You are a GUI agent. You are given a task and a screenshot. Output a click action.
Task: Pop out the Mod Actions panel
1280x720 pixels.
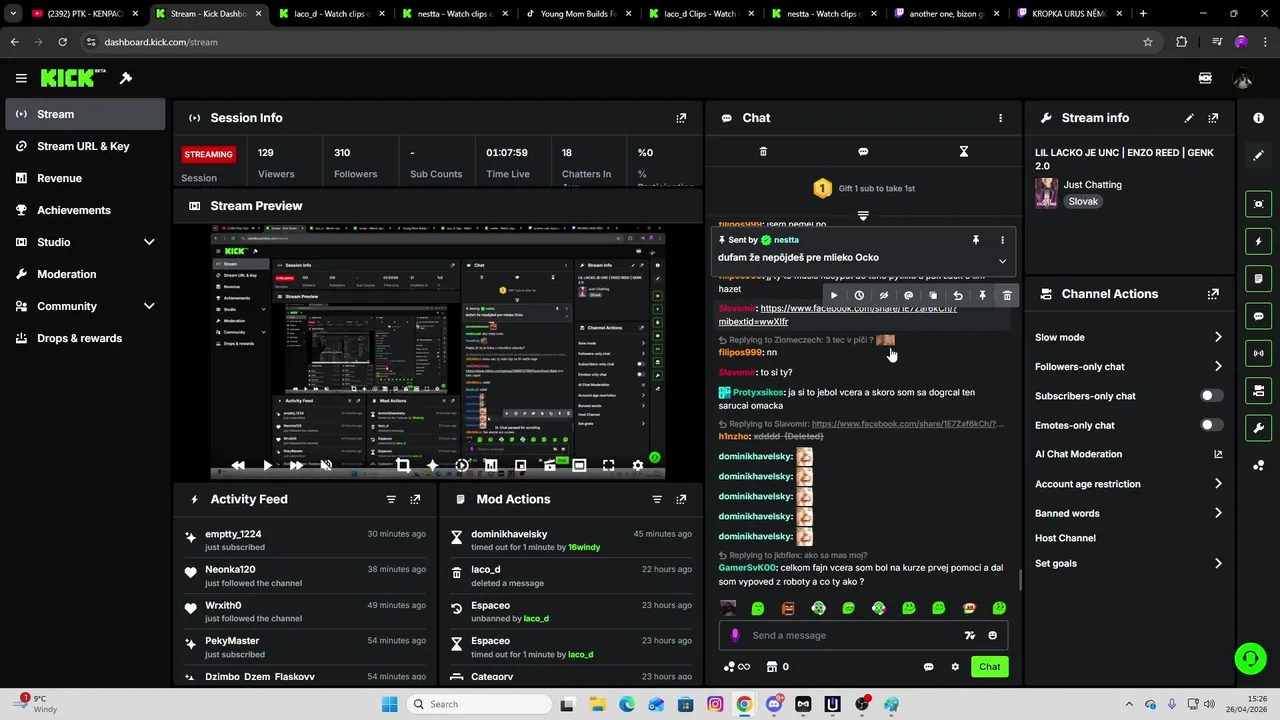click(x=681, y=499)
